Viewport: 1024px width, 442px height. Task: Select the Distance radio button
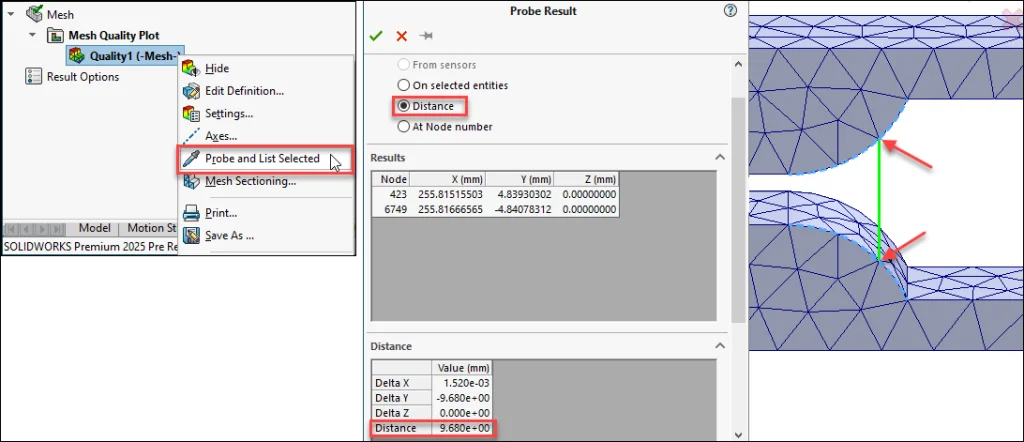click(404, 106)
